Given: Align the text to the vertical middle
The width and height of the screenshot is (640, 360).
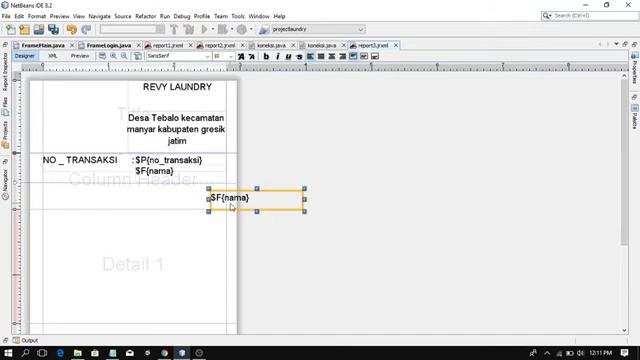Looking at the screenshot, I should (x=364, y=56).
